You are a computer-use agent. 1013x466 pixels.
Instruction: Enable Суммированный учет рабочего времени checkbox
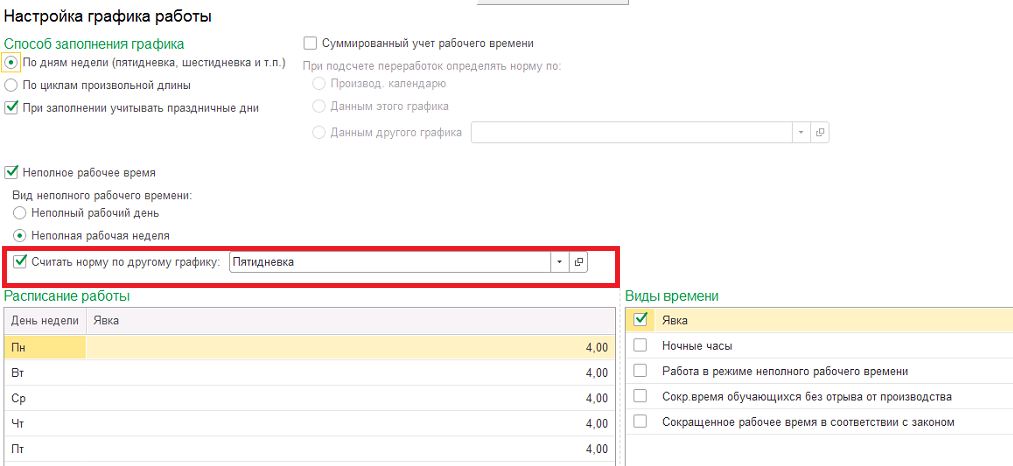coord(310,43)
